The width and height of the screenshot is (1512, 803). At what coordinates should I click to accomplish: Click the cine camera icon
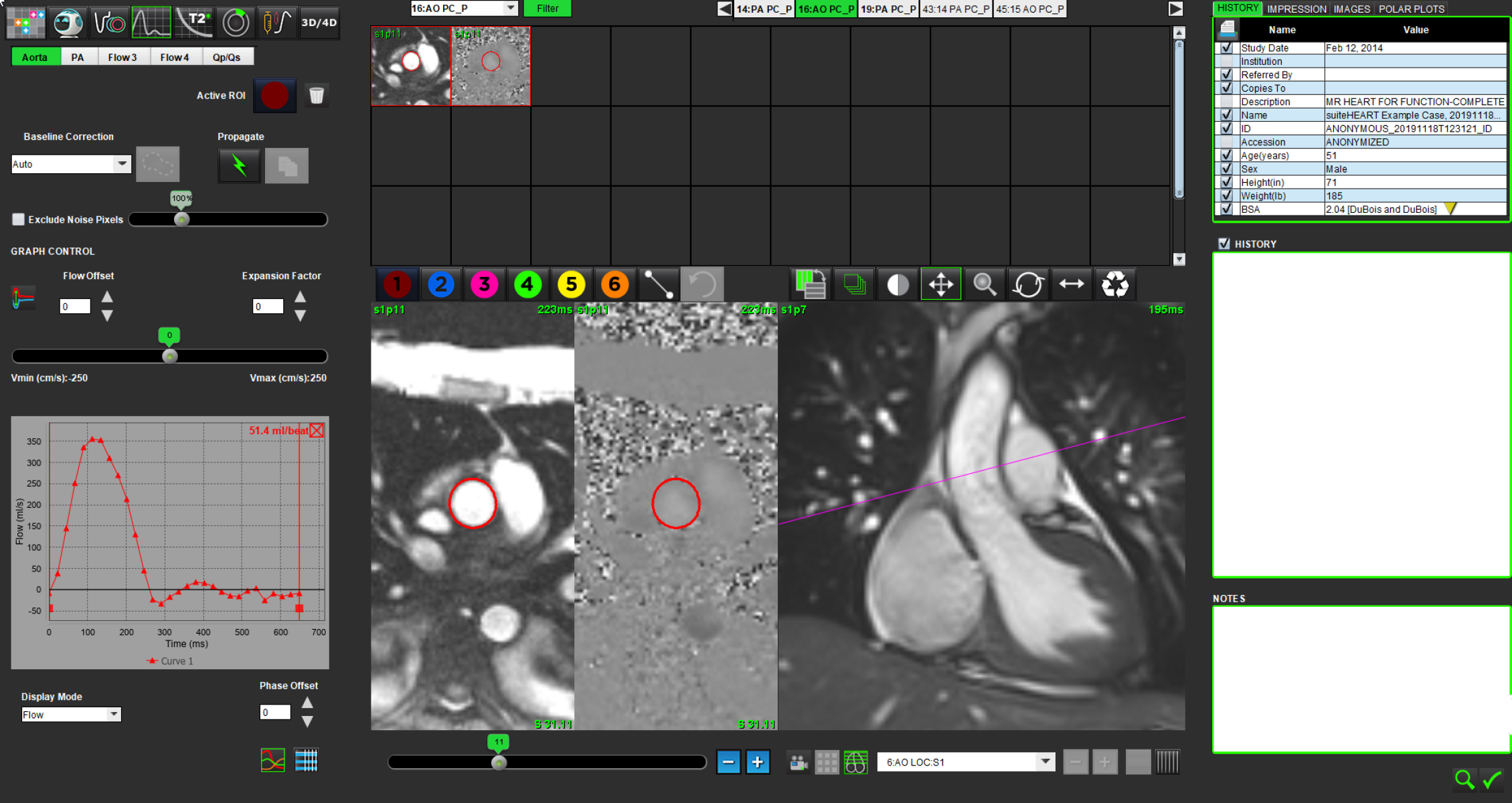coord(798,762)
